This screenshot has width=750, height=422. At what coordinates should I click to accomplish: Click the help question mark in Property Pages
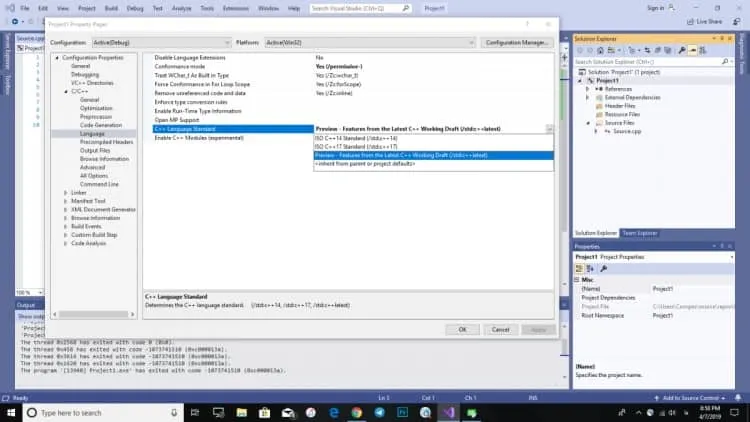[528, 24]
